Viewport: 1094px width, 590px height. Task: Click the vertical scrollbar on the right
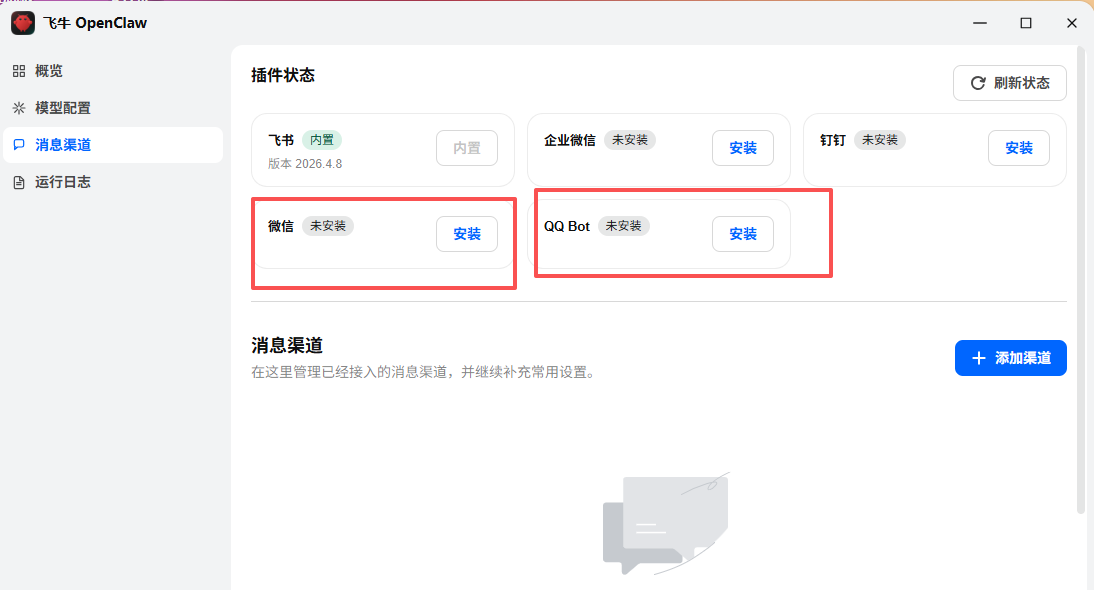(1081, 279)
